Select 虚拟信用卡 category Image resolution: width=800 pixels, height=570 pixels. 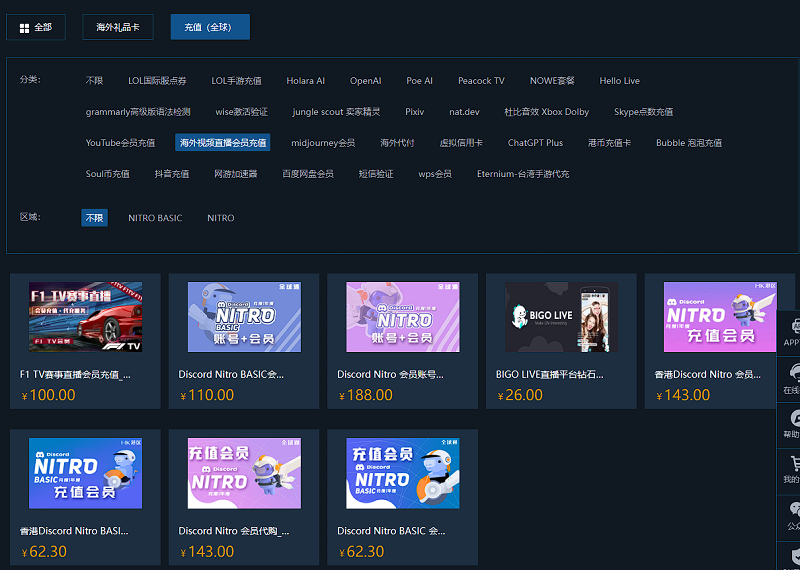[x=461, y=143]
